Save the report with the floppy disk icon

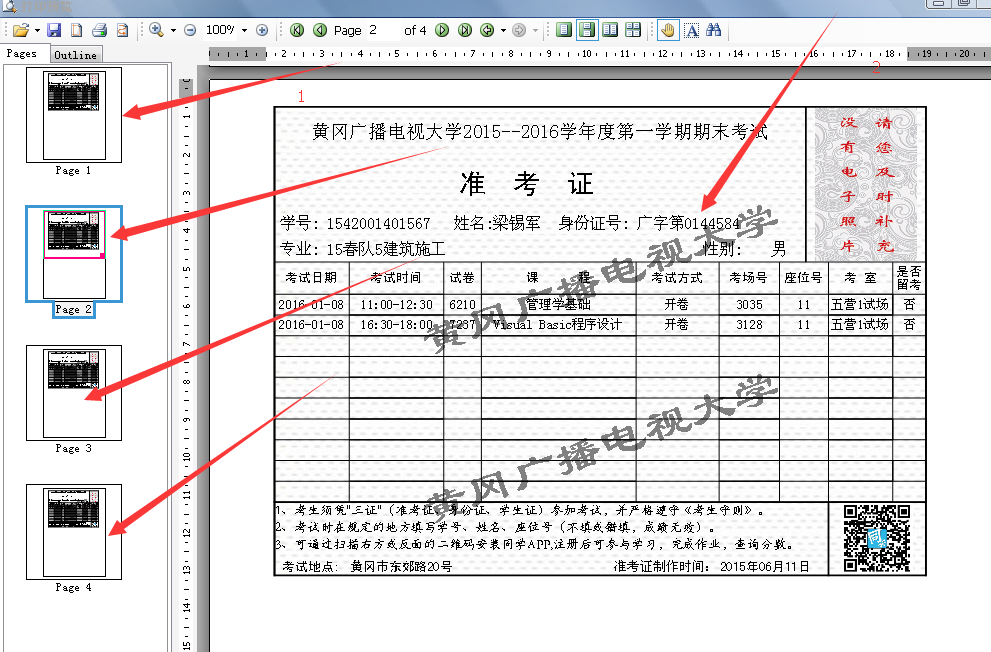pyautogui.click(x=54, y=30)
